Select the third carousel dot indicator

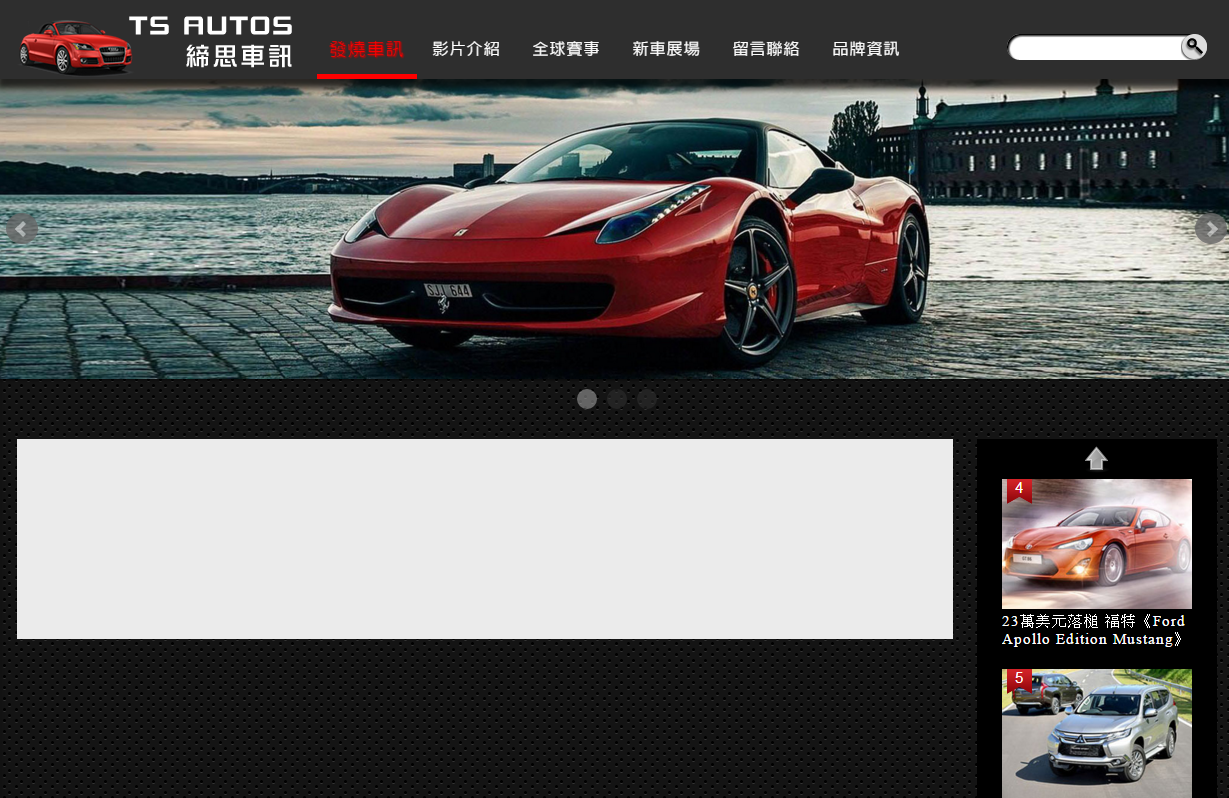coord(647,399)
